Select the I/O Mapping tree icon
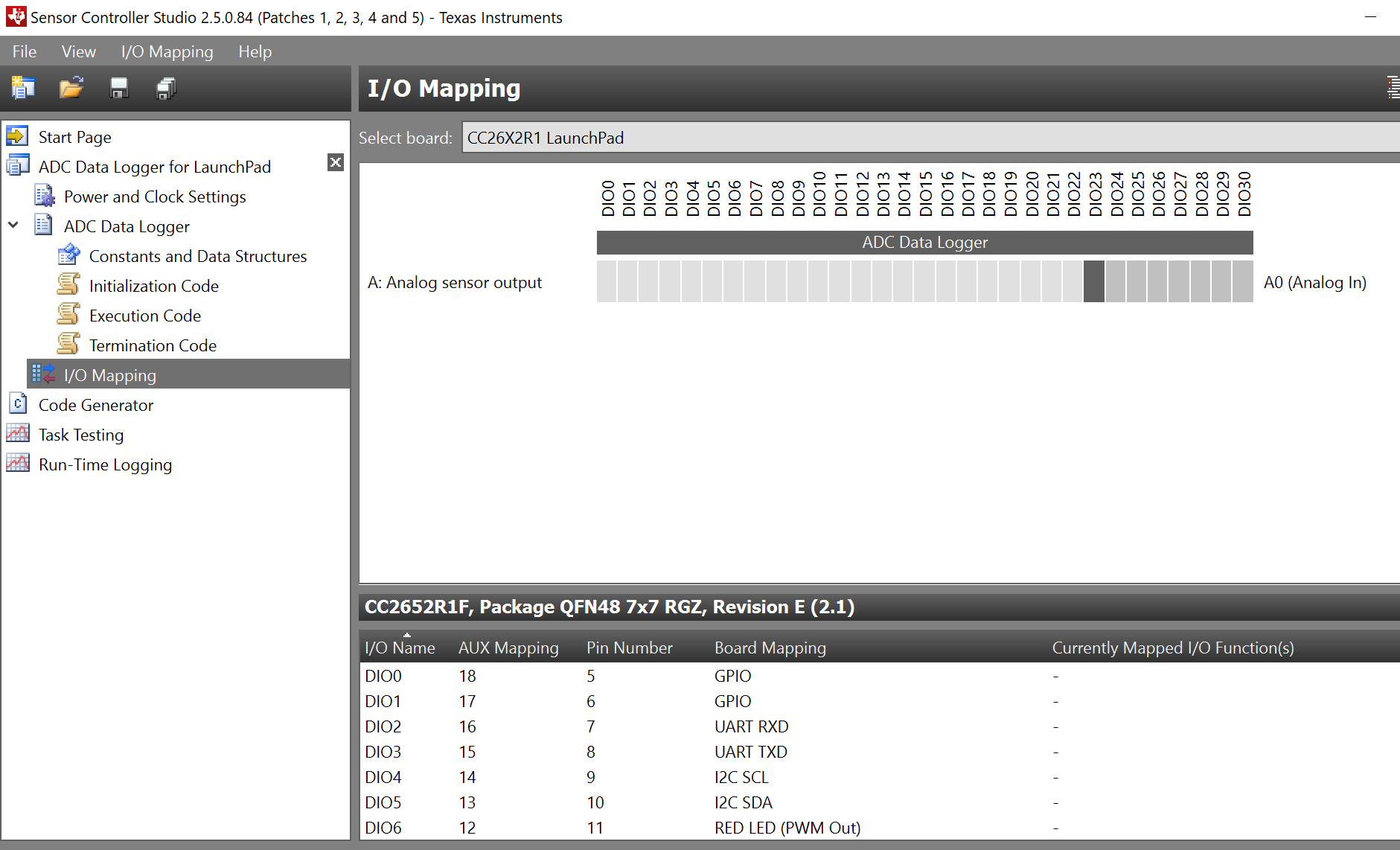Image resolution: width=1400 pixels, height=850 pixels. (44, 374)
